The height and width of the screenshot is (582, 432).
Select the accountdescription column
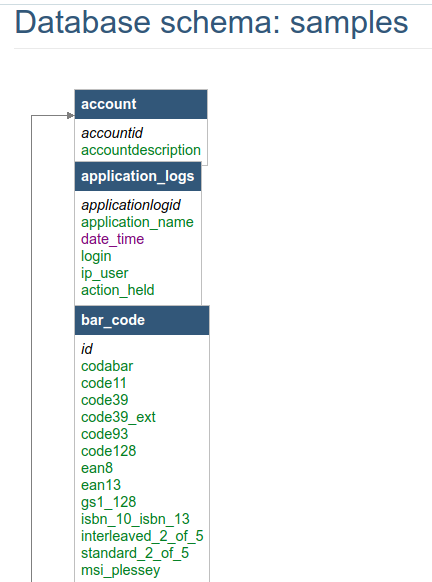pos(141,150)
